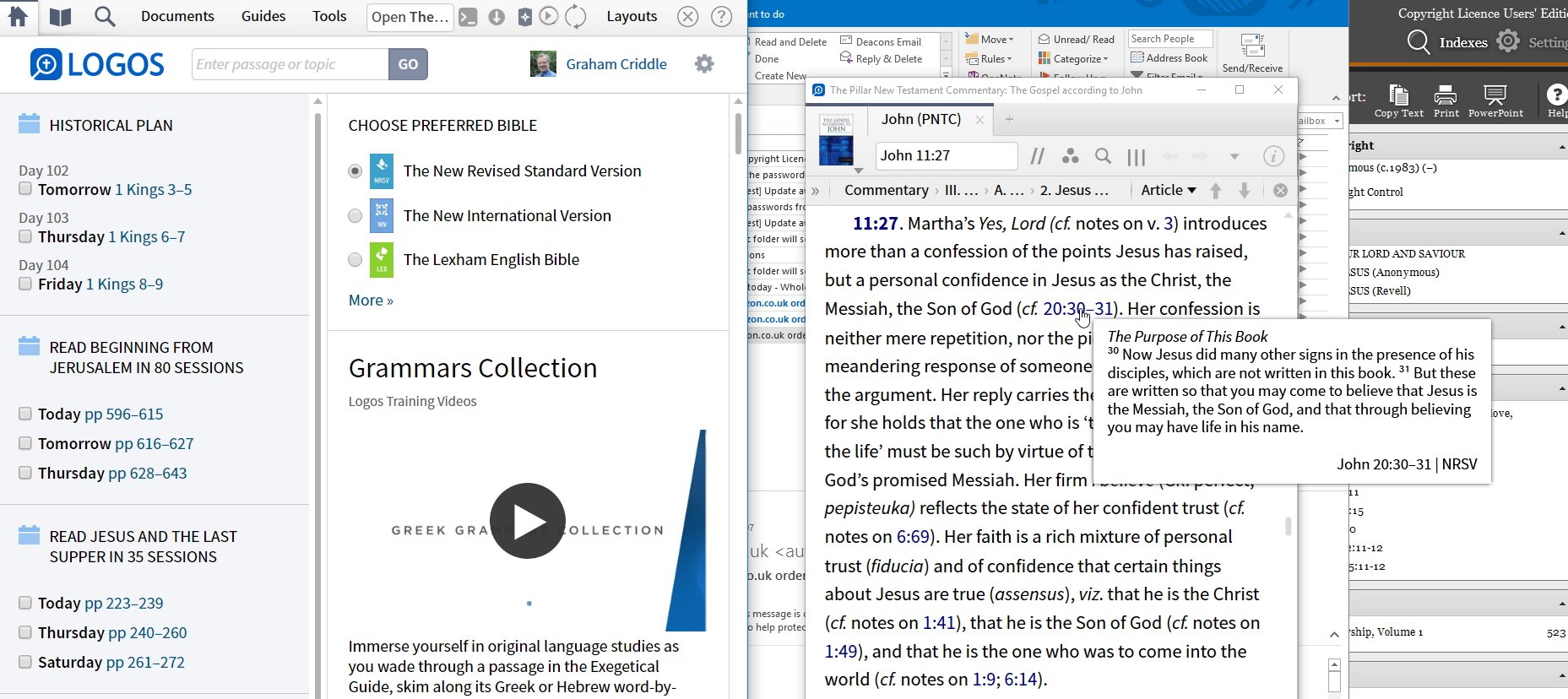The width and height of the screenshot is (1568, 699).
Task: Click the Graham Criddle profile picture
Action: point(543,64)
